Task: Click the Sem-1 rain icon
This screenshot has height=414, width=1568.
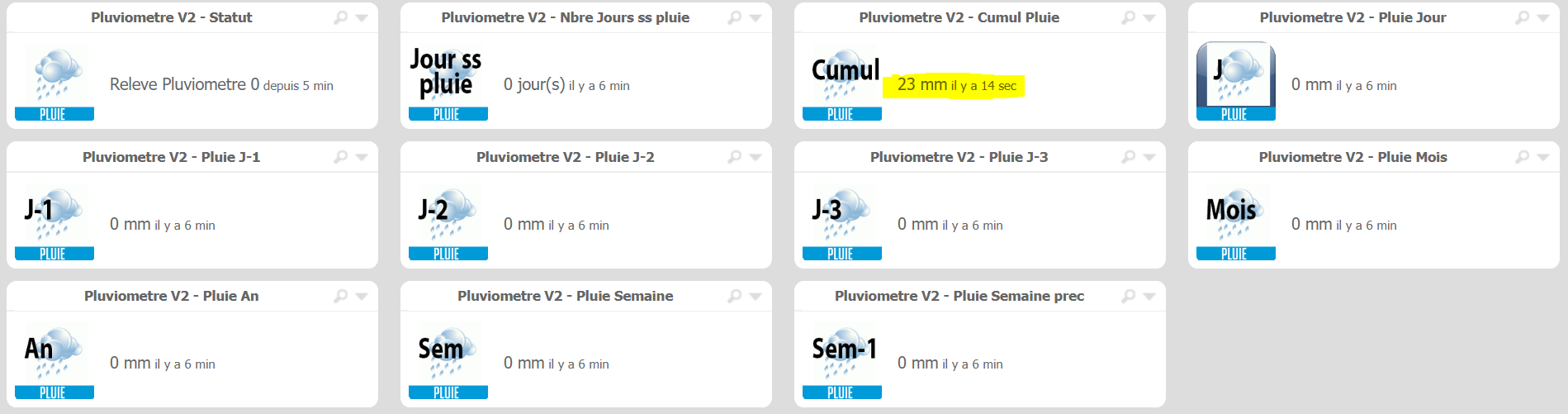Action: 842,360
